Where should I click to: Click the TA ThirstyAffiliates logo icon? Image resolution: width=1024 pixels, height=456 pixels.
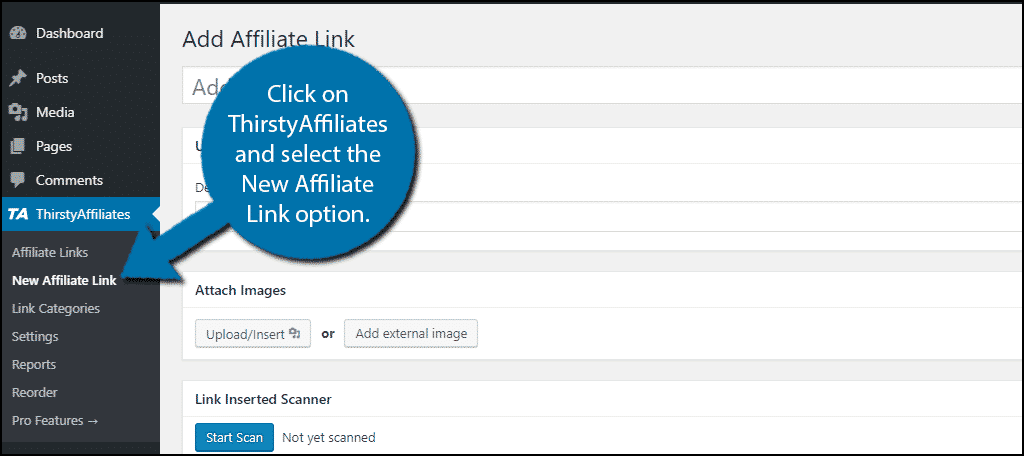(18, 214)
